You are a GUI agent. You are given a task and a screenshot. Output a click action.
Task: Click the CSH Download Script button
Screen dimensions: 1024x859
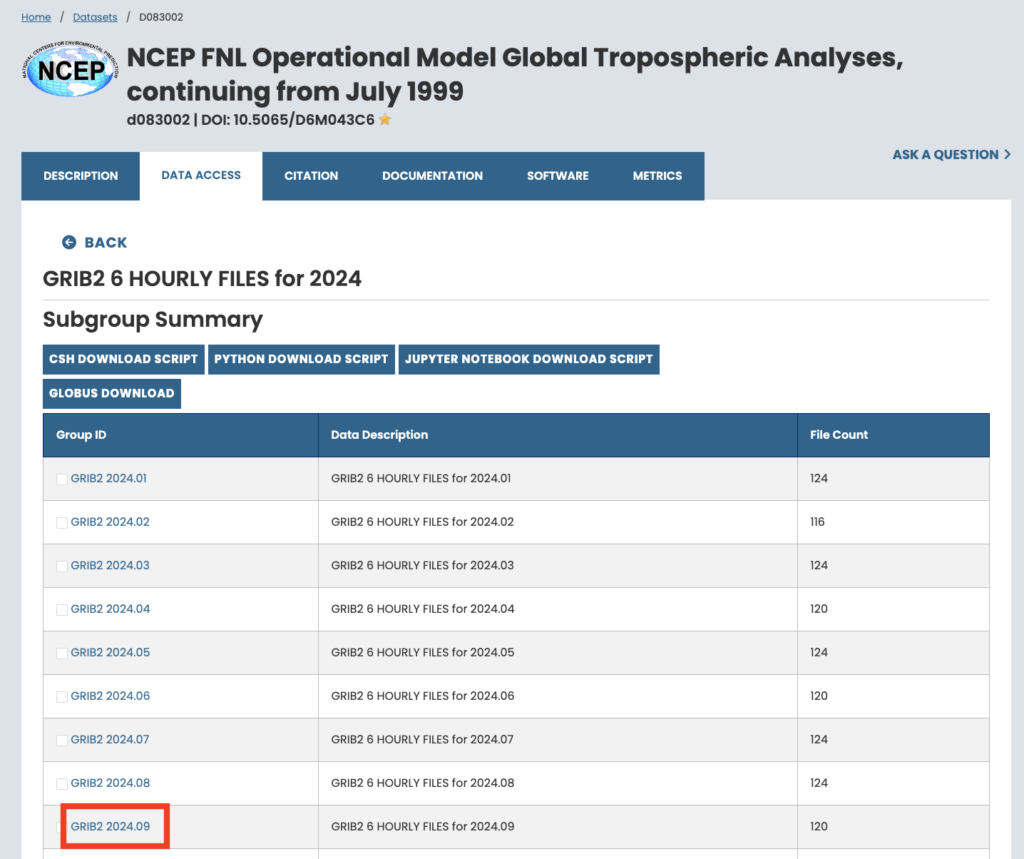pyautogui.click(x=123, y=359)
